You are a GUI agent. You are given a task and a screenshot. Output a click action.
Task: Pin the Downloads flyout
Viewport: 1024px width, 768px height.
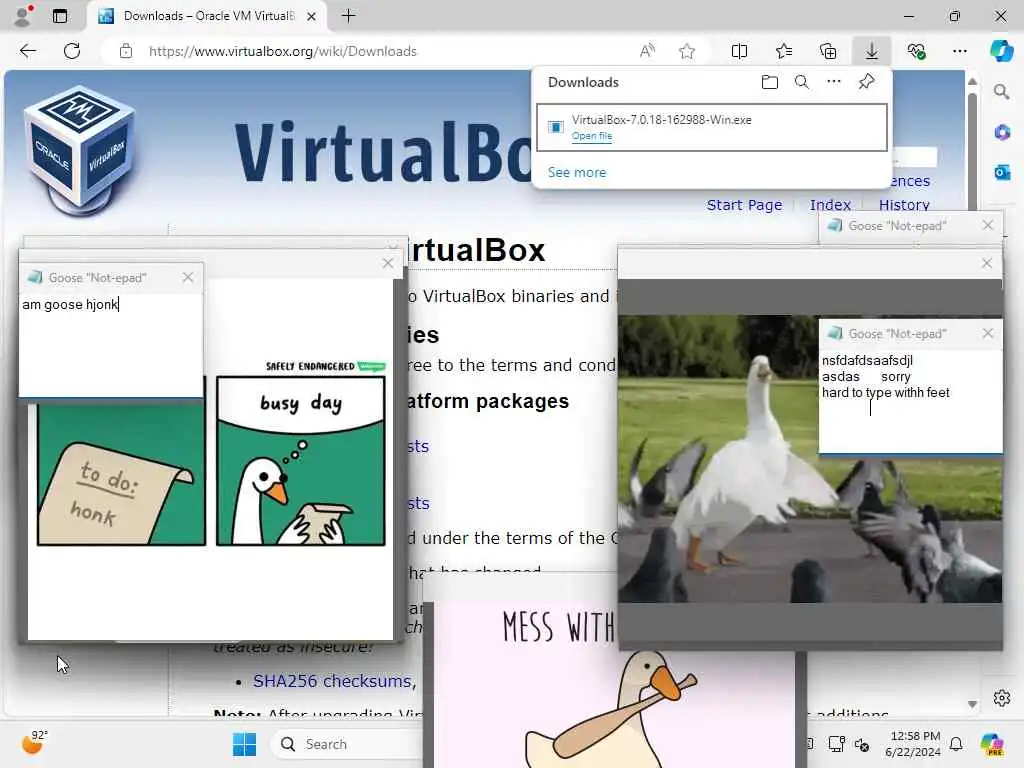tap(866, 82)
